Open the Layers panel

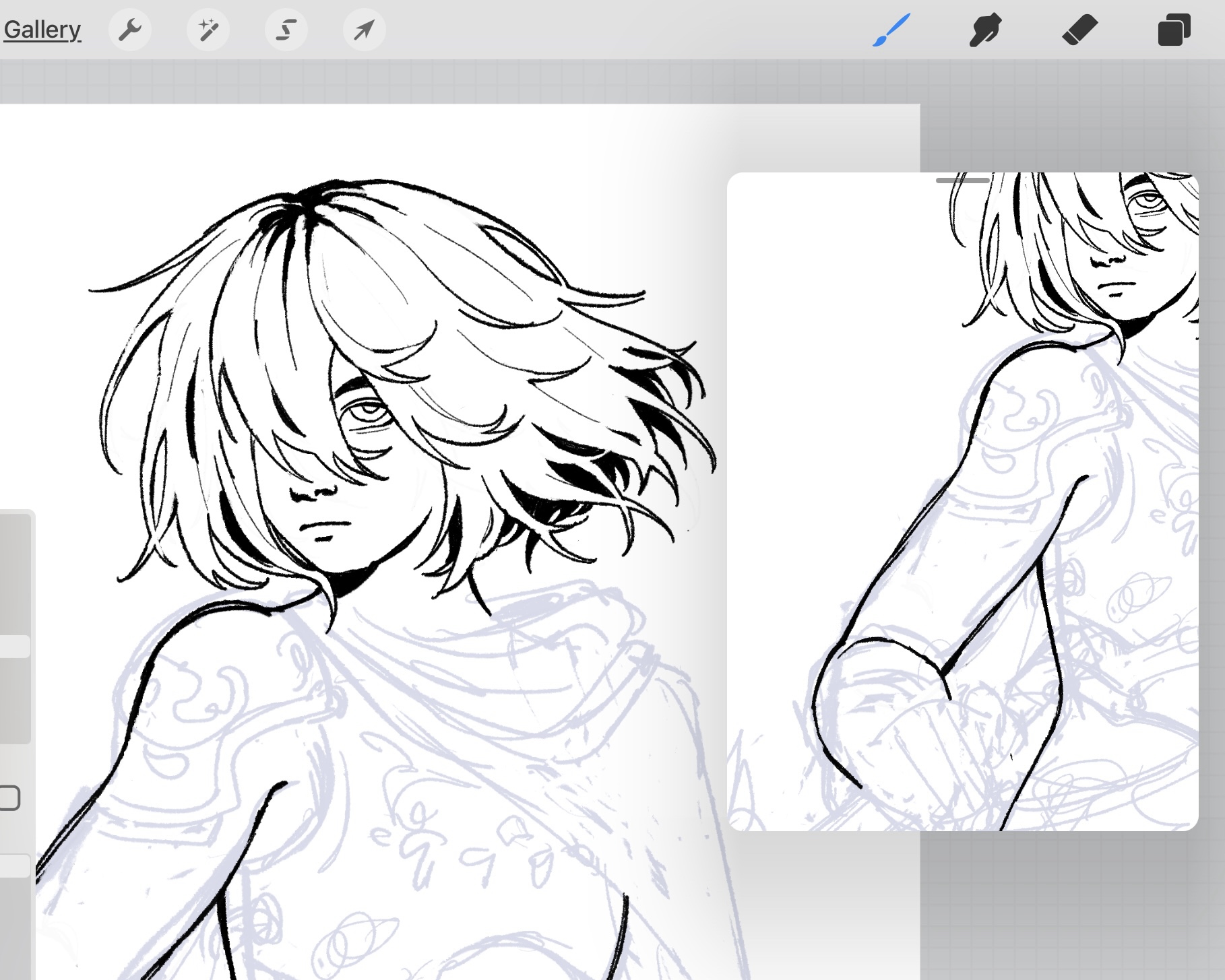pyautogui.click(x=1173, y=31)
